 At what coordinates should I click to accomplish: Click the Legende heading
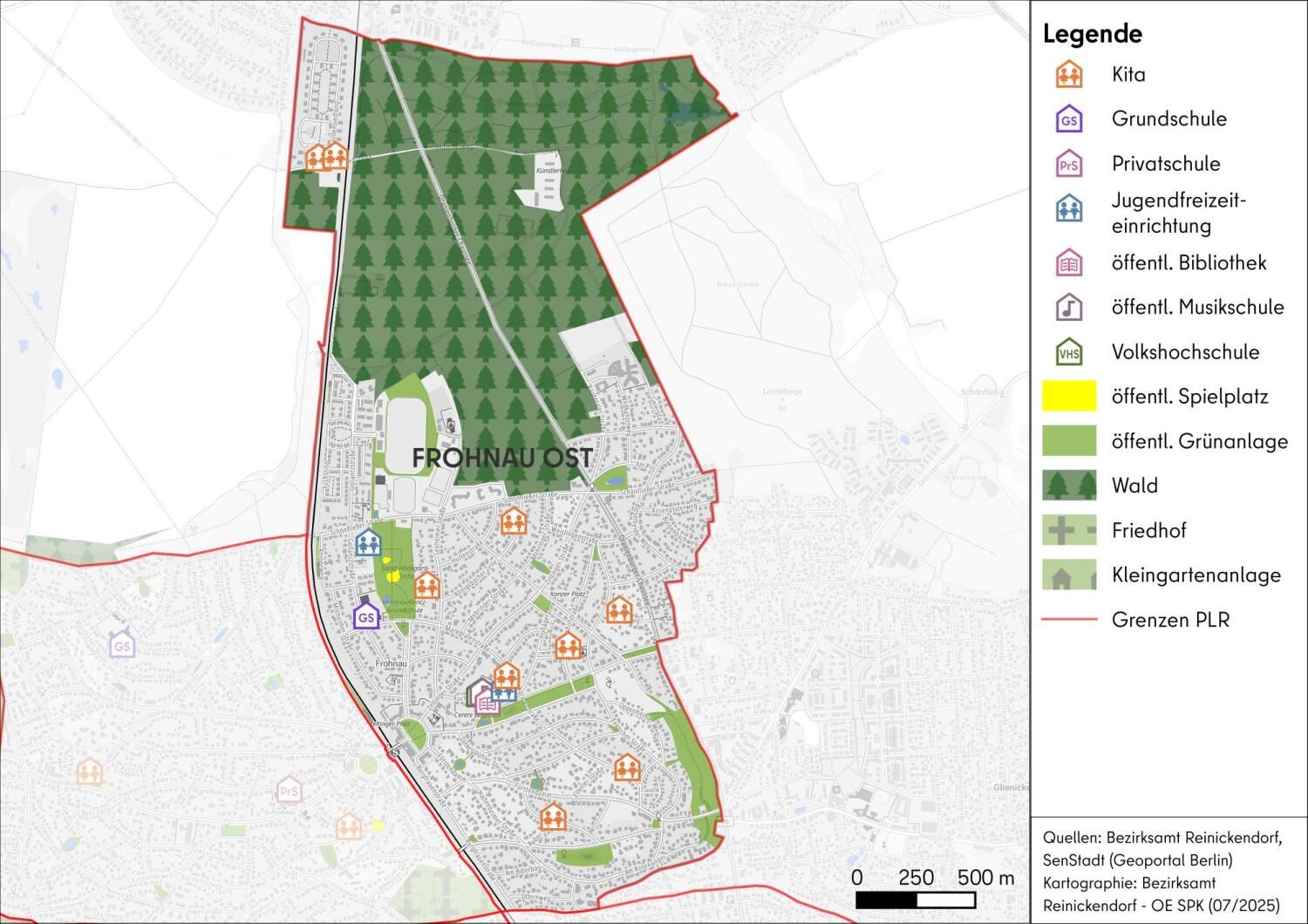point(1092,34)
